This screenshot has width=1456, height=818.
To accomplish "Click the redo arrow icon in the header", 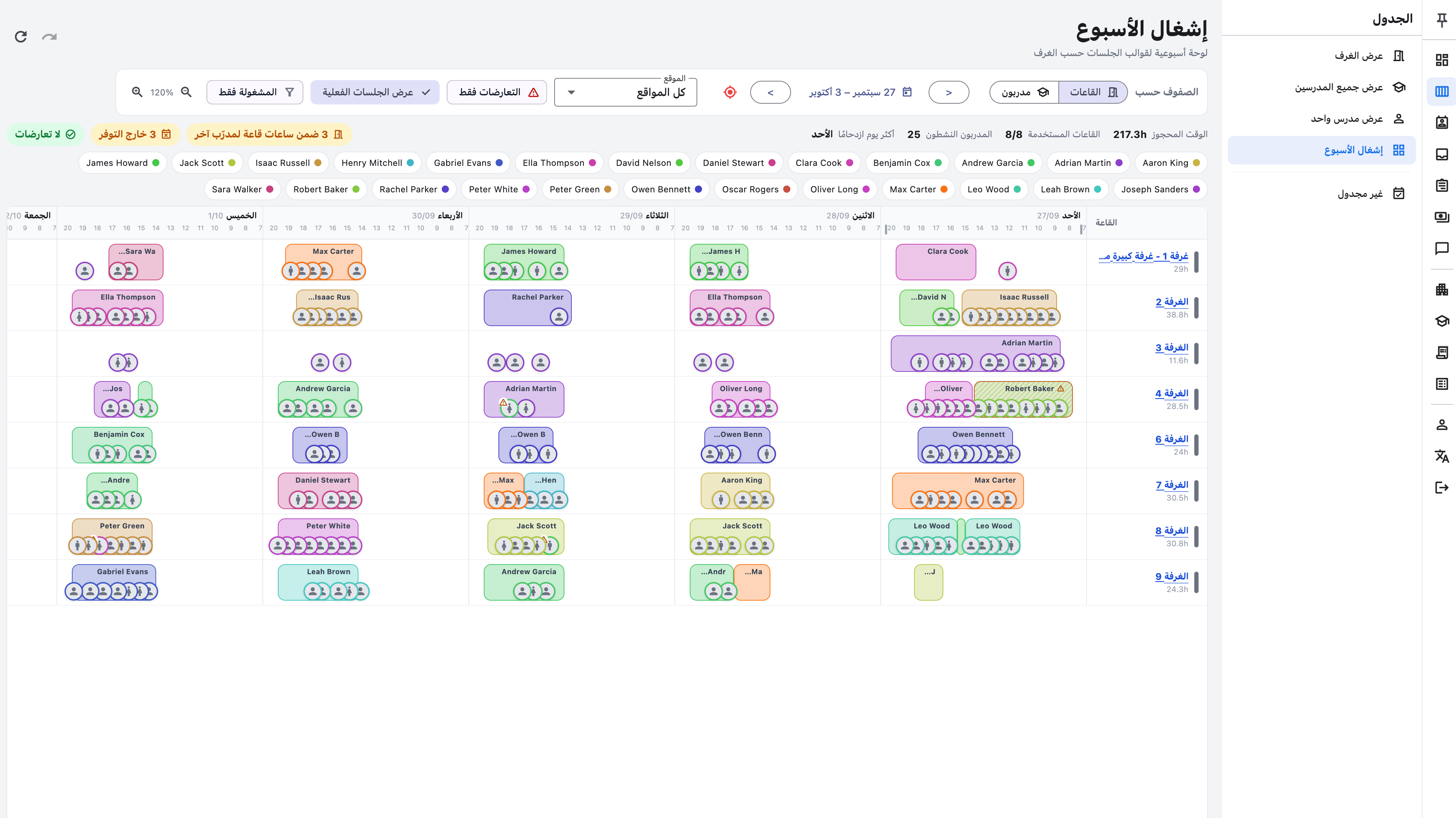I will pyautogui.click(x=50, y=37).
